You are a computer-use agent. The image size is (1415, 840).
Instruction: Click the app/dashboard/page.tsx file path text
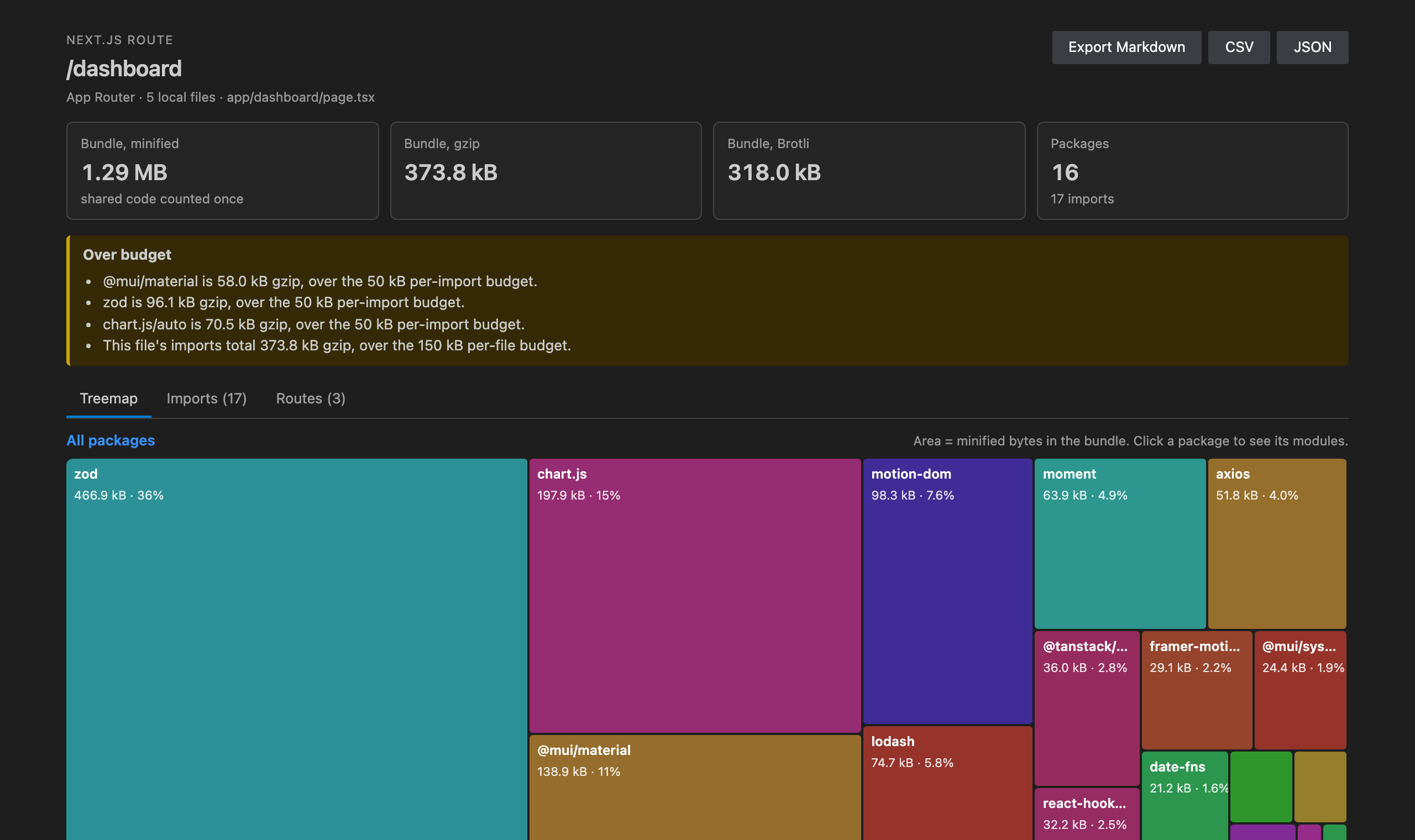(x=301, y=97)
